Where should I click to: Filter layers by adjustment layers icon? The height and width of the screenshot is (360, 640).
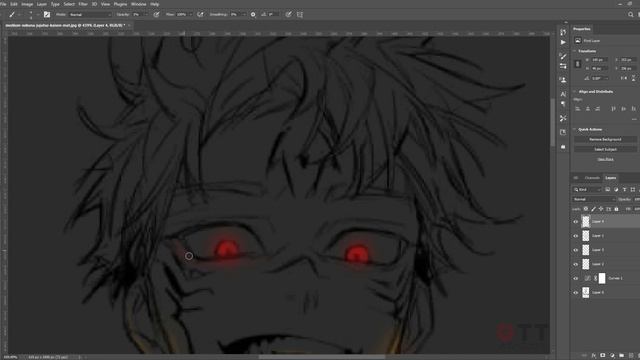616,189
